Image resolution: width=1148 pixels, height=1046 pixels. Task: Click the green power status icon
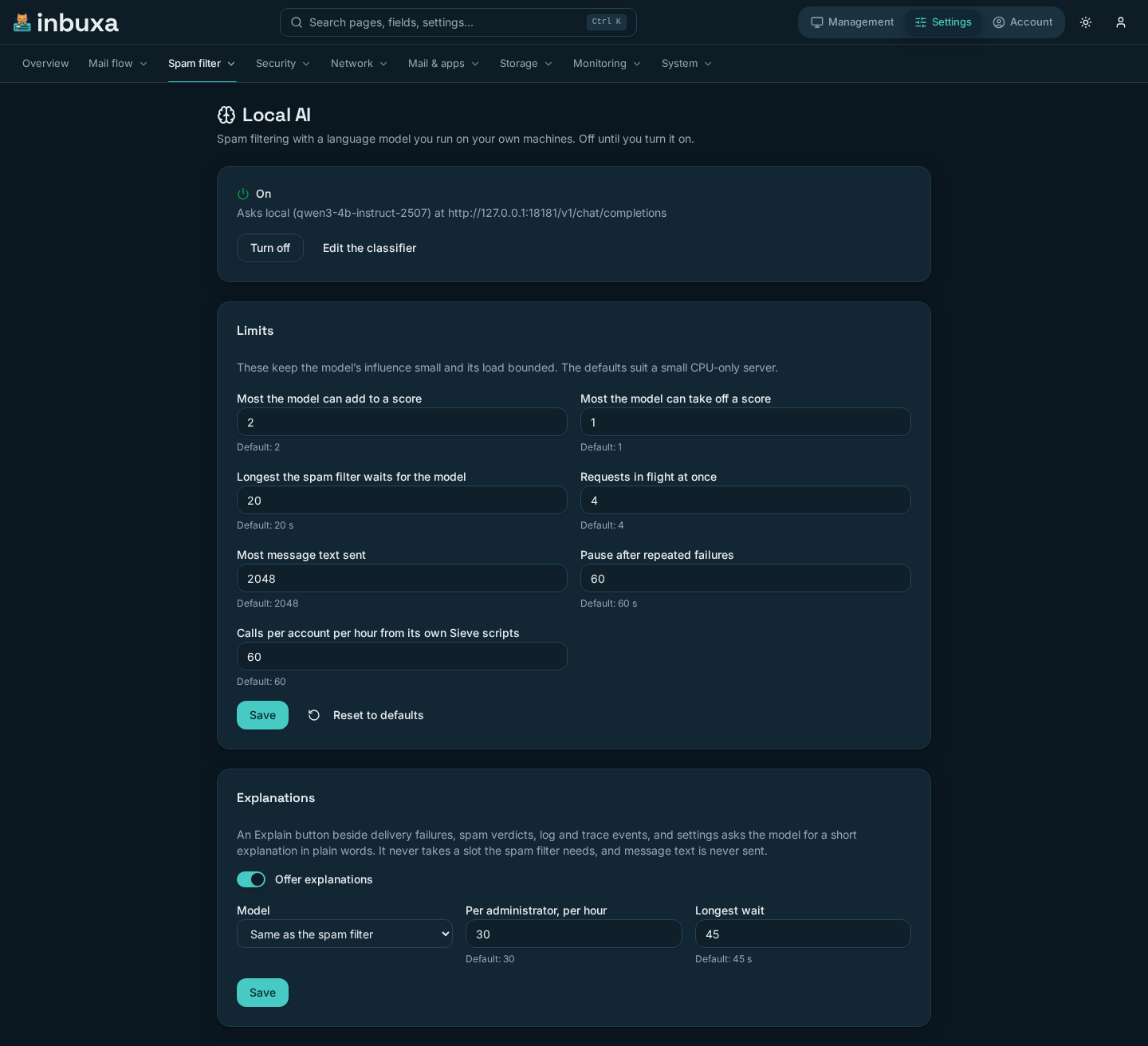click(x=243, y=194)
